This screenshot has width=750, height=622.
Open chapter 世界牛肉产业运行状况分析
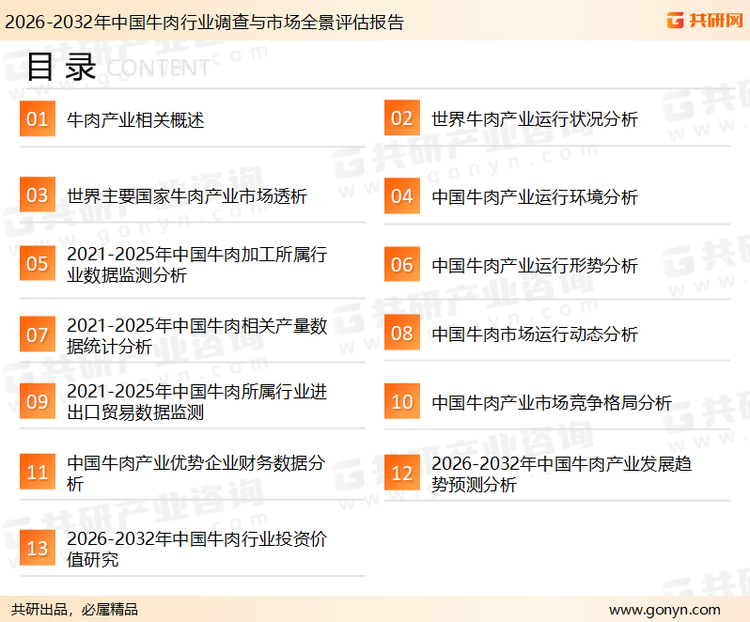point(535,119)
